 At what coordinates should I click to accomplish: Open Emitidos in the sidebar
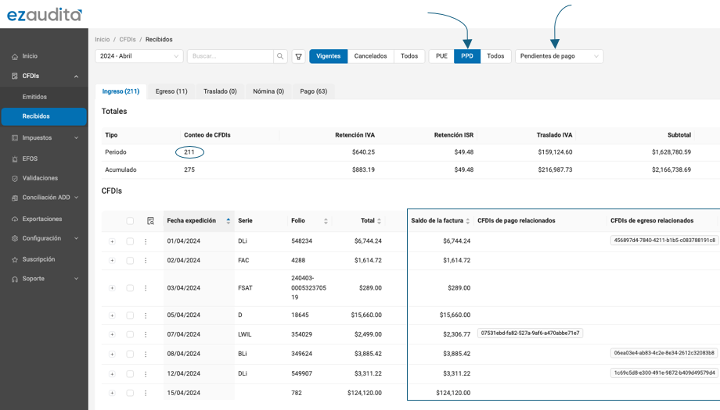(36, 96)
